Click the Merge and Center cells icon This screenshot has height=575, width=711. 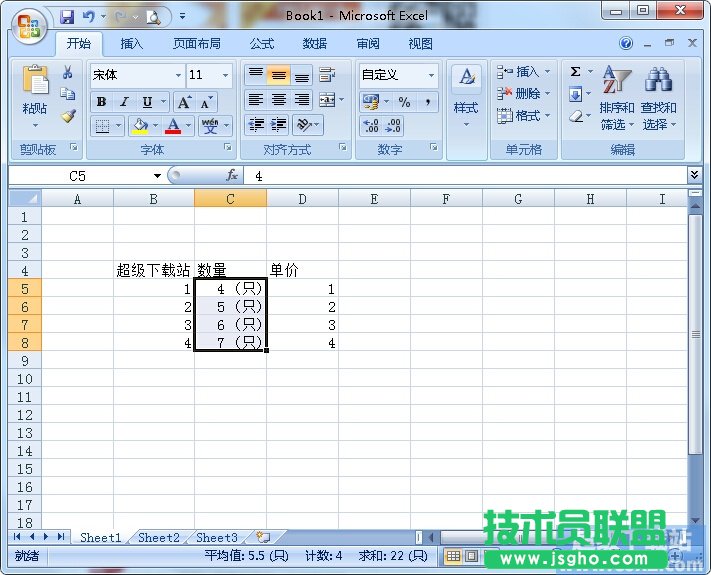[326, 101]
